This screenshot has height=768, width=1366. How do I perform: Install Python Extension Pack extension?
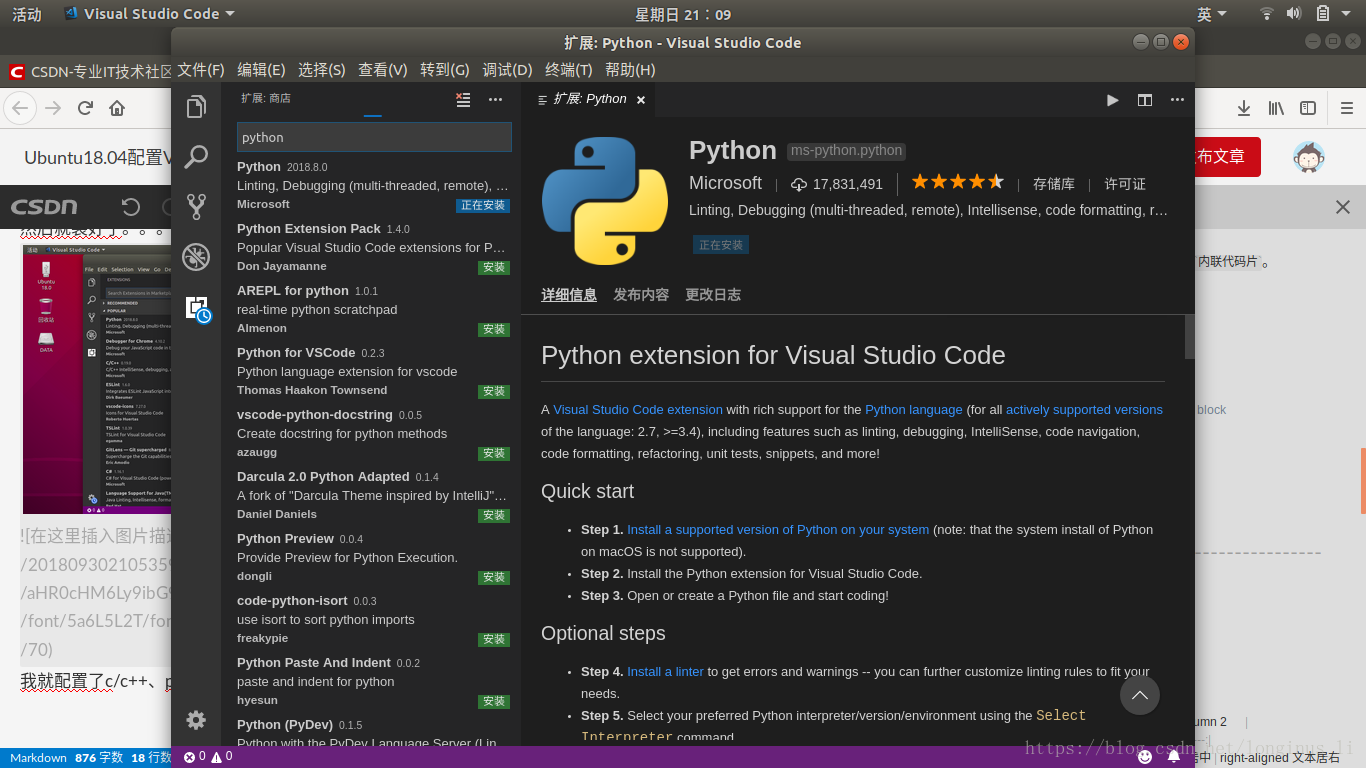pyautogui.click(x=494, y=268)
